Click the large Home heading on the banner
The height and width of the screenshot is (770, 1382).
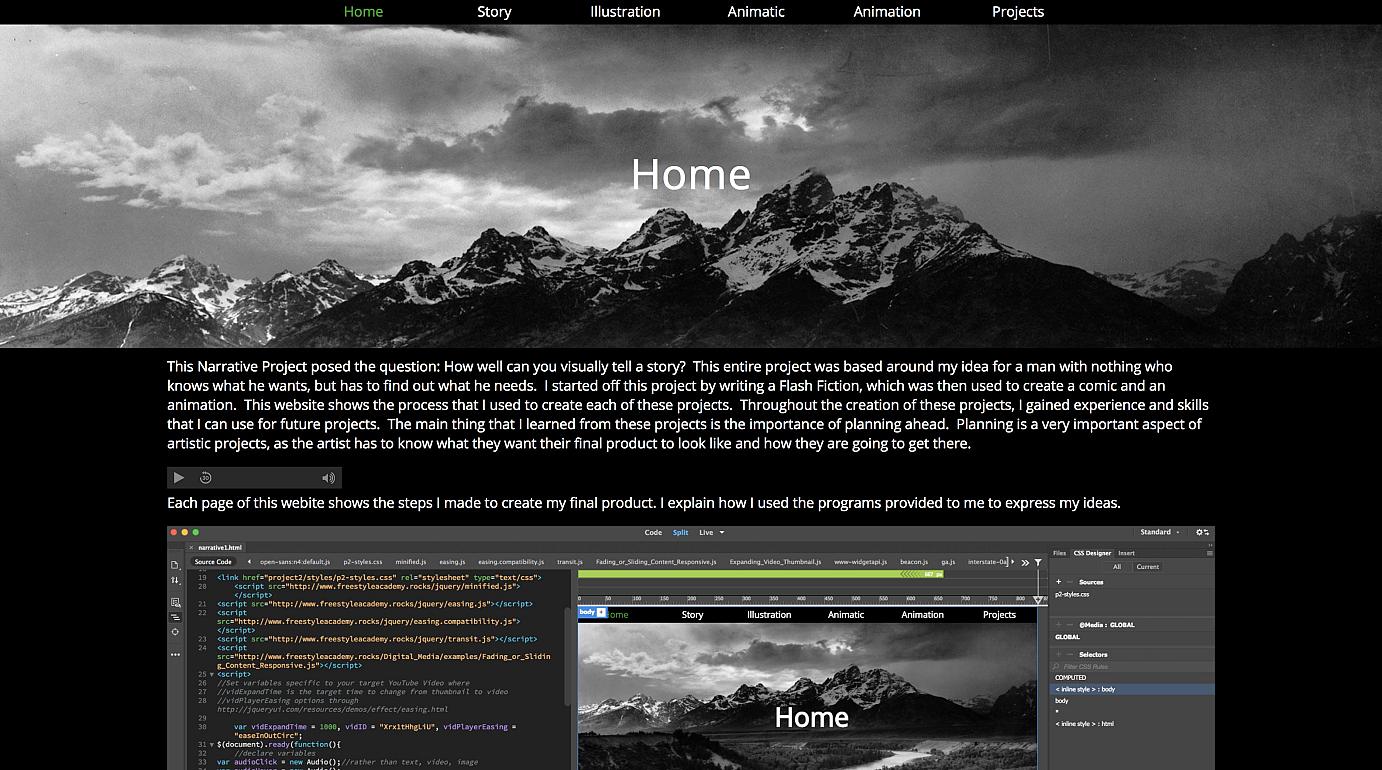tap(691, 175)
